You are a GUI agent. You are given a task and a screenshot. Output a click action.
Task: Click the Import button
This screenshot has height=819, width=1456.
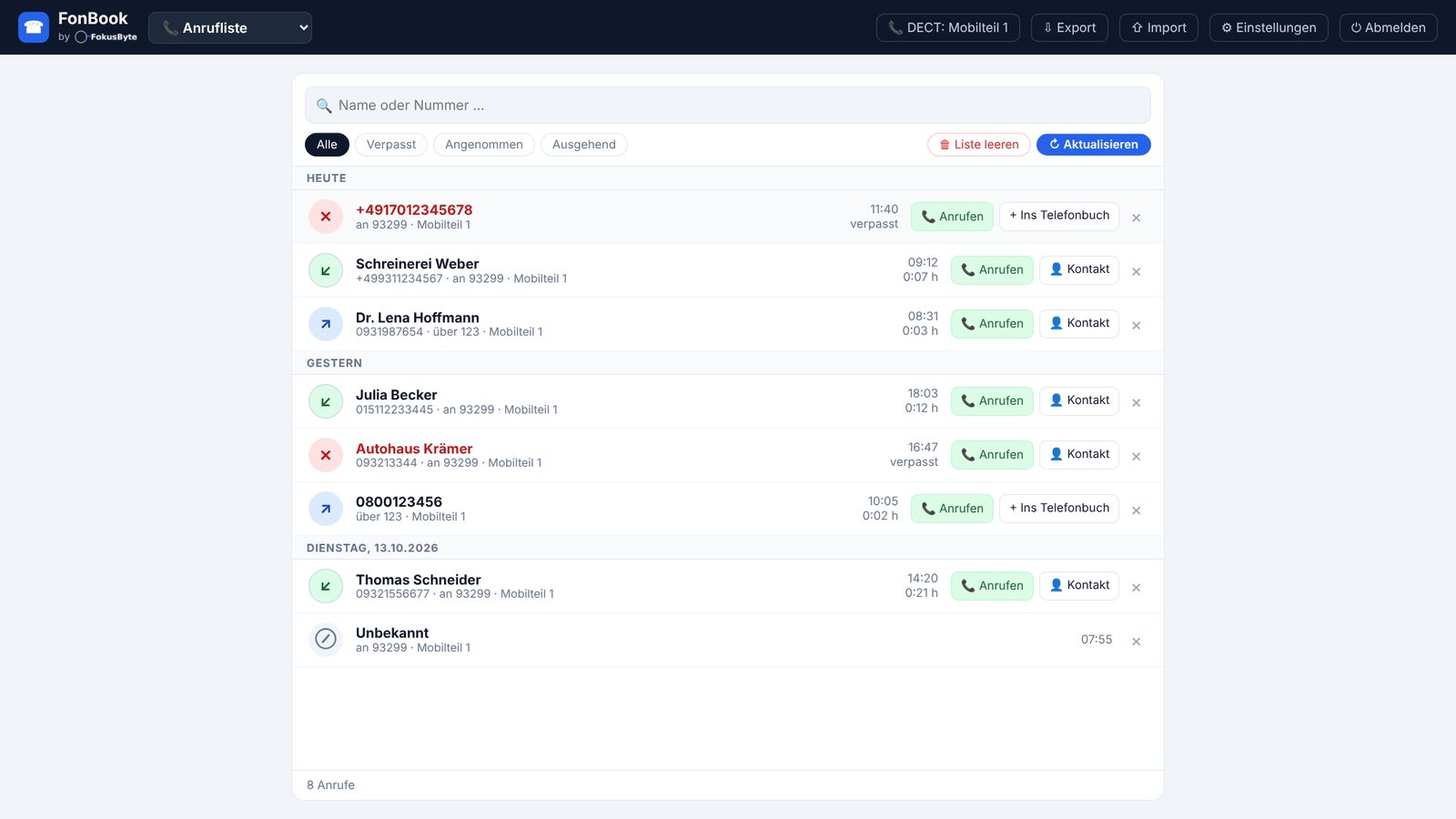pos(1158,27)
